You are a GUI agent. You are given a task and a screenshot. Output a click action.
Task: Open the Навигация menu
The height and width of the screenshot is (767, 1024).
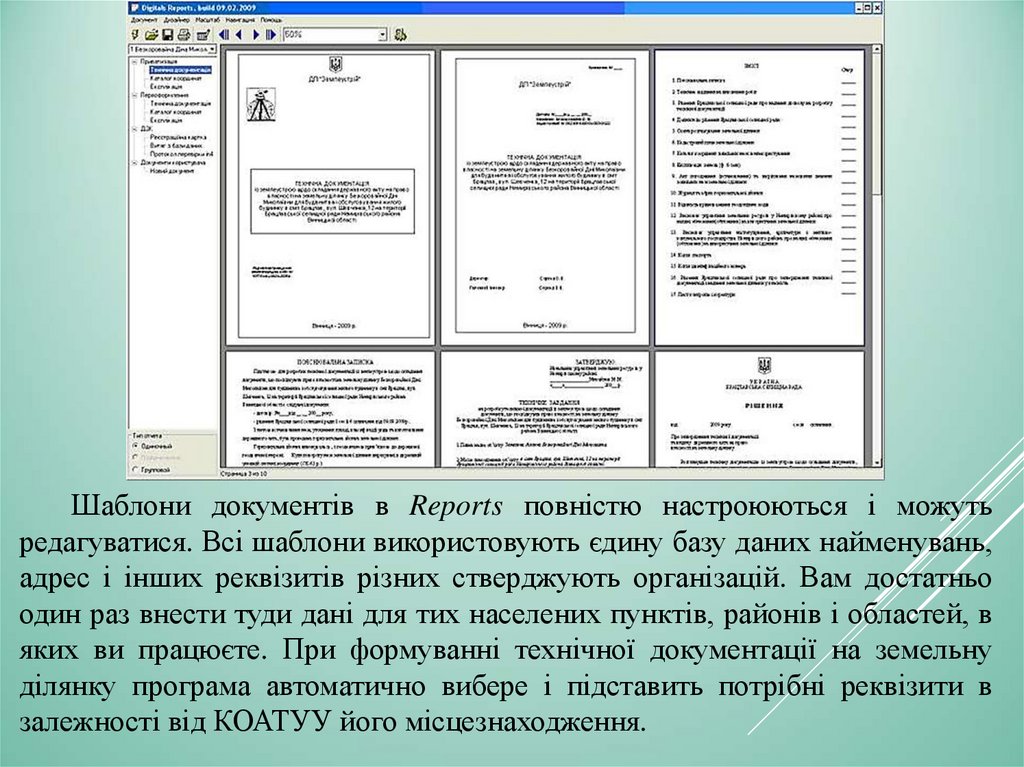coord(240,20)
